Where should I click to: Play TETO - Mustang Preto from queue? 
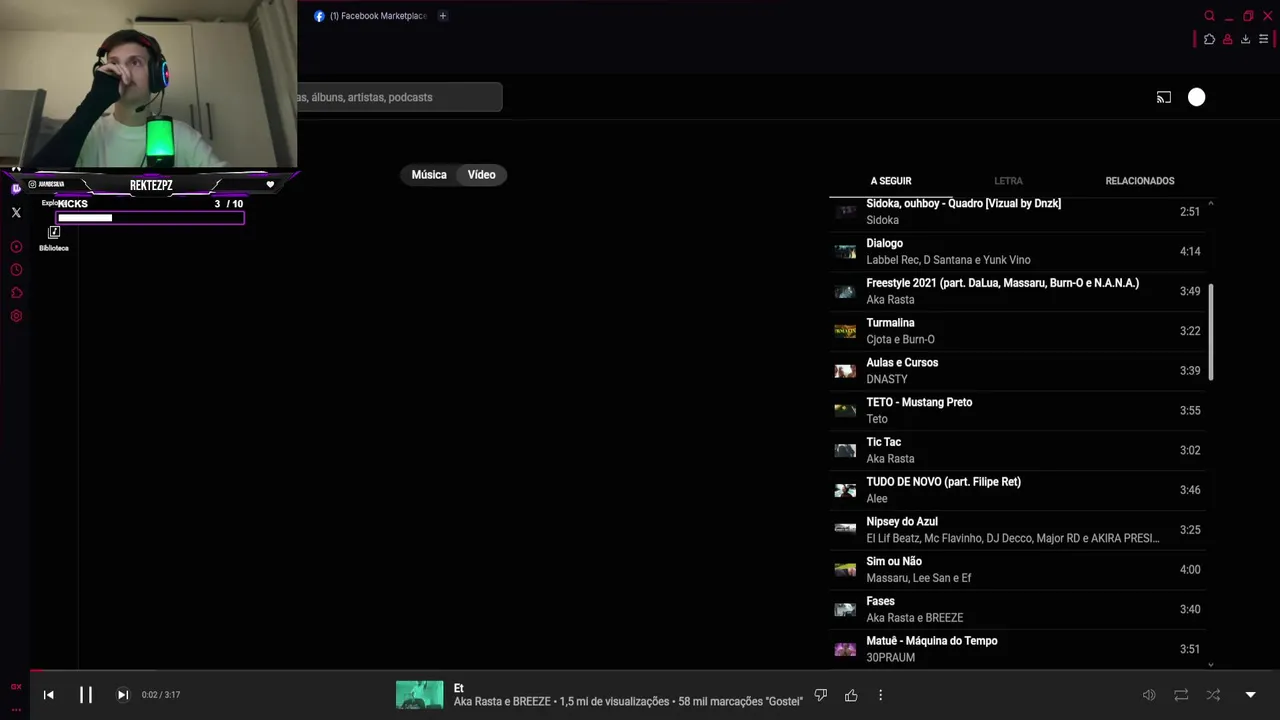click(x=1017, y=410)
